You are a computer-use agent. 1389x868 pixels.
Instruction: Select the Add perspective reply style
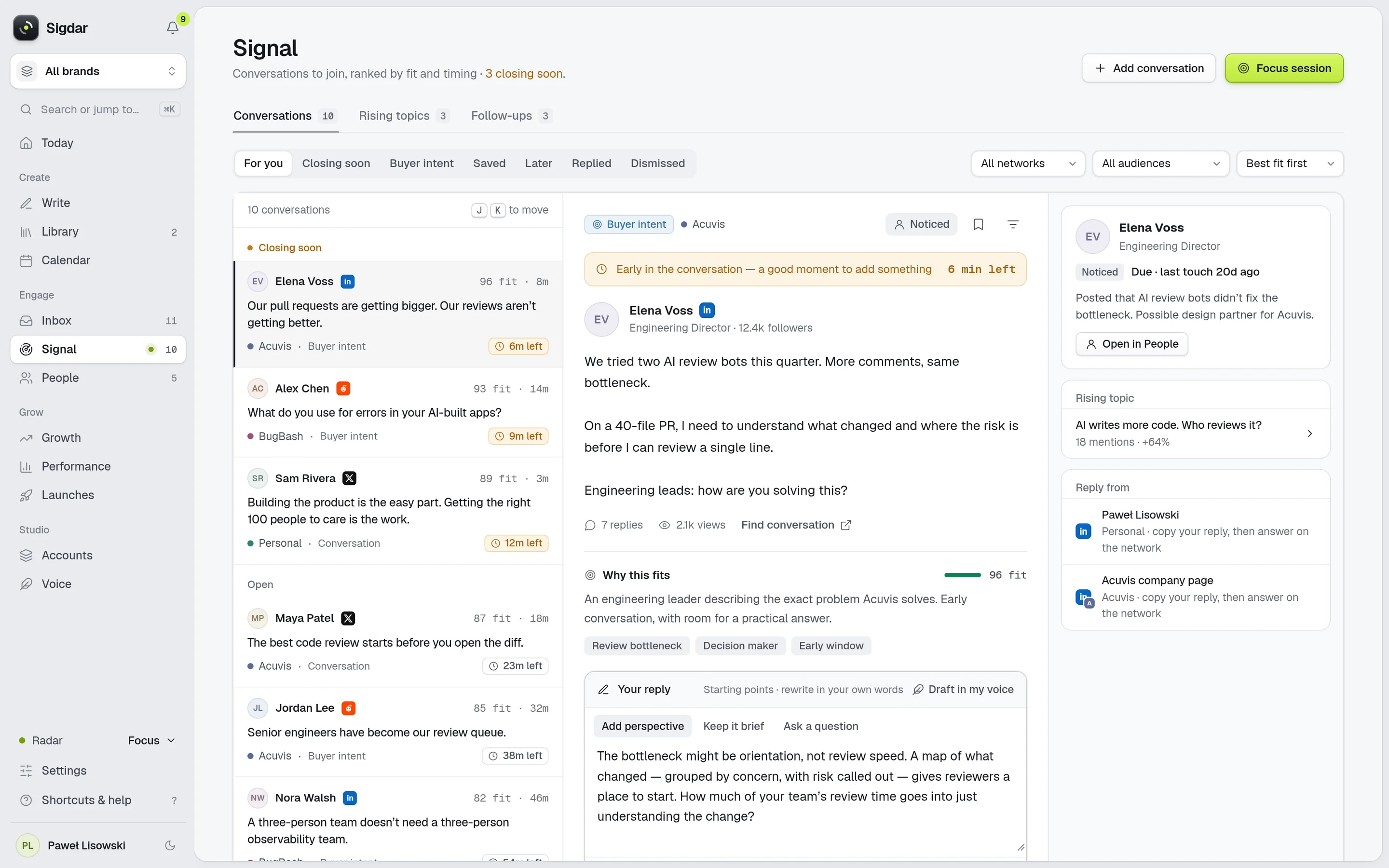(x=642, y=726)
